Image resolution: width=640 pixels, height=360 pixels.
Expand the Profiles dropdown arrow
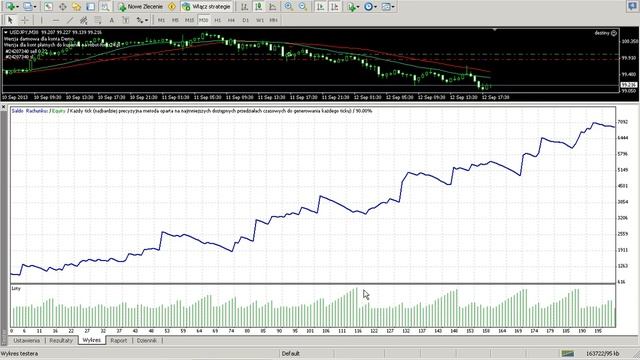[35, 7]
